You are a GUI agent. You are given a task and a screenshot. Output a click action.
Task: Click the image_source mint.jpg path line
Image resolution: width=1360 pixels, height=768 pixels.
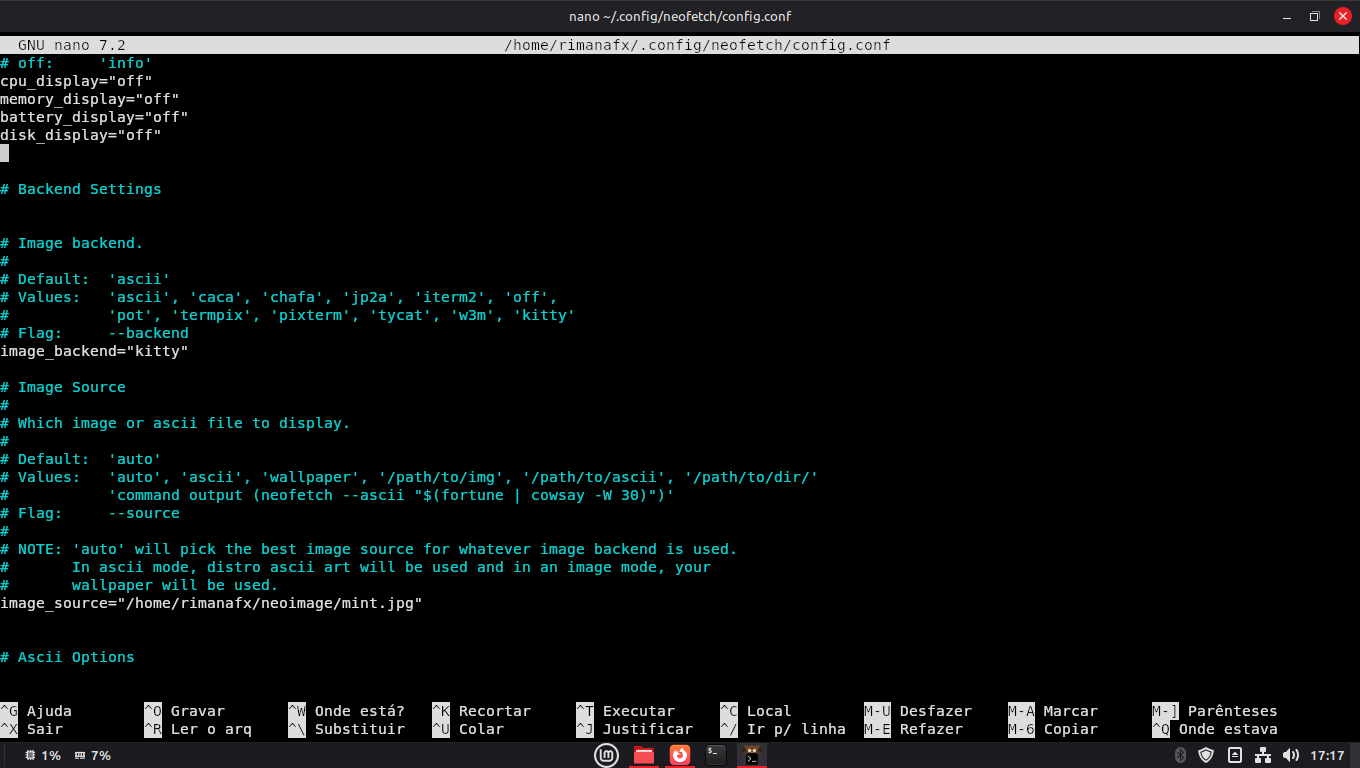point(211,603)
